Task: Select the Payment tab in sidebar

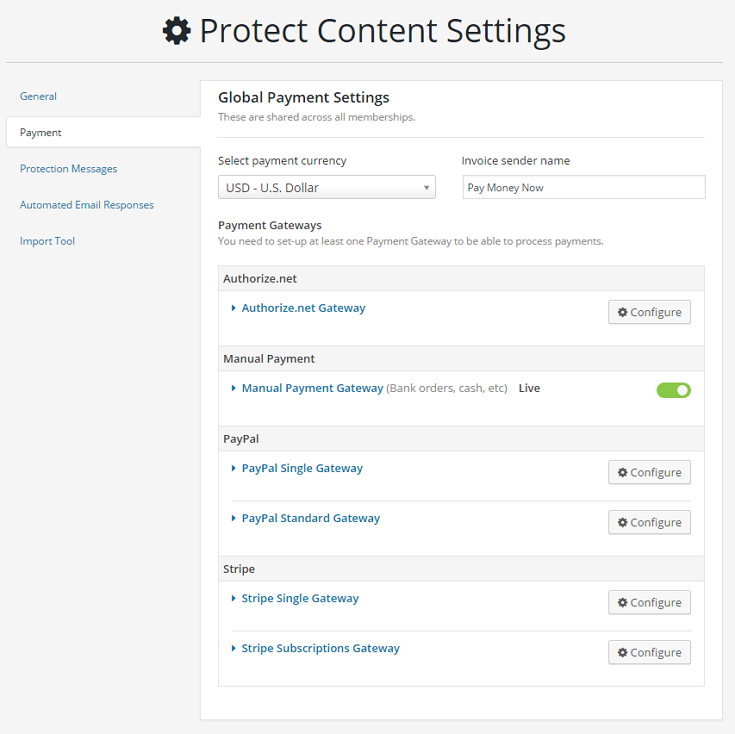Action: (x=41, y=132)
